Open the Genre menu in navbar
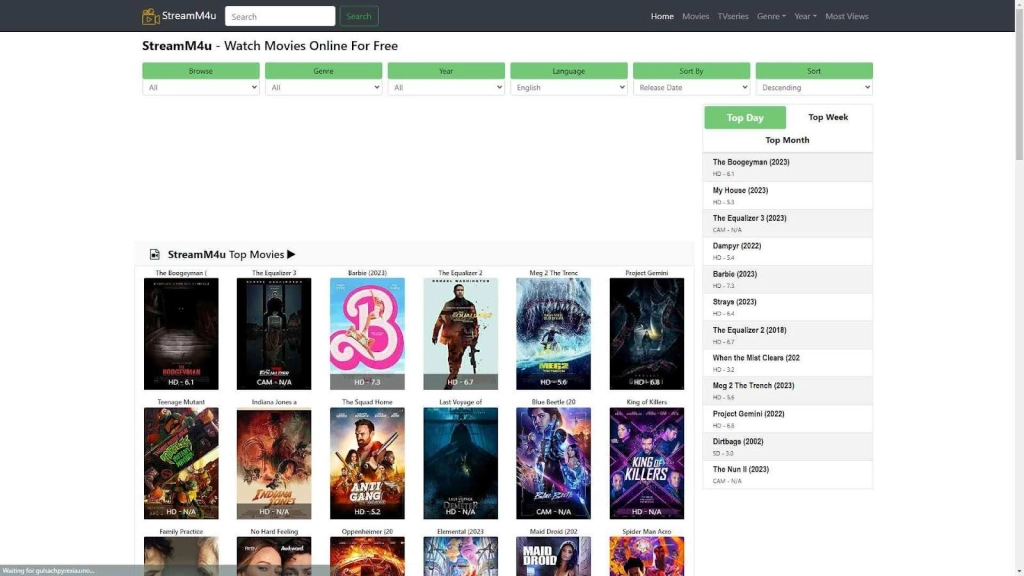Image resolution: width=1024 pixels, height=576 pixels. tap(771, 16)
